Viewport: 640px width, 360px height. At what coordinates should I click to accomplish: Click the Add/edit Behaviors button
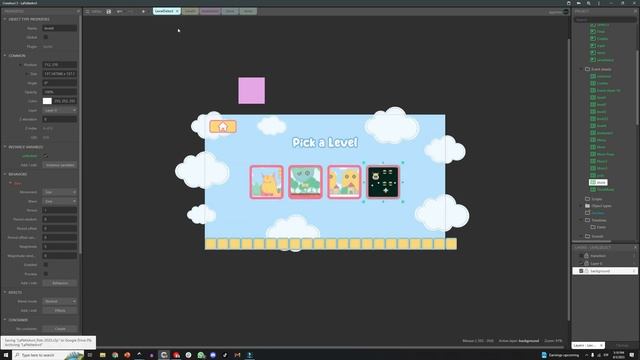click(x=60, y=283)
